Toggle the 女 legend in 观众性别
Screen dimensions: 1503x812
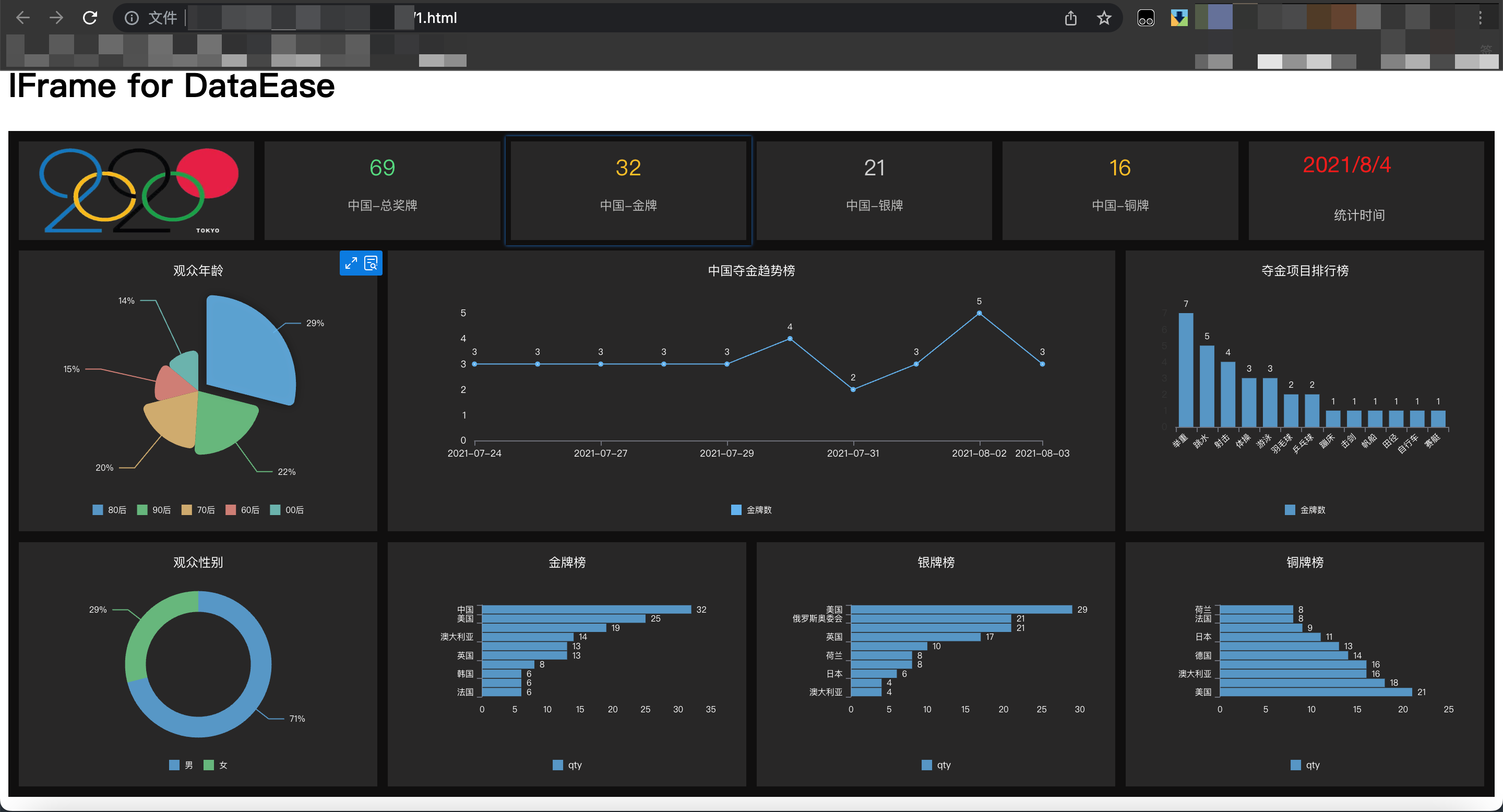pyautogui.click(x=216, y=765)
